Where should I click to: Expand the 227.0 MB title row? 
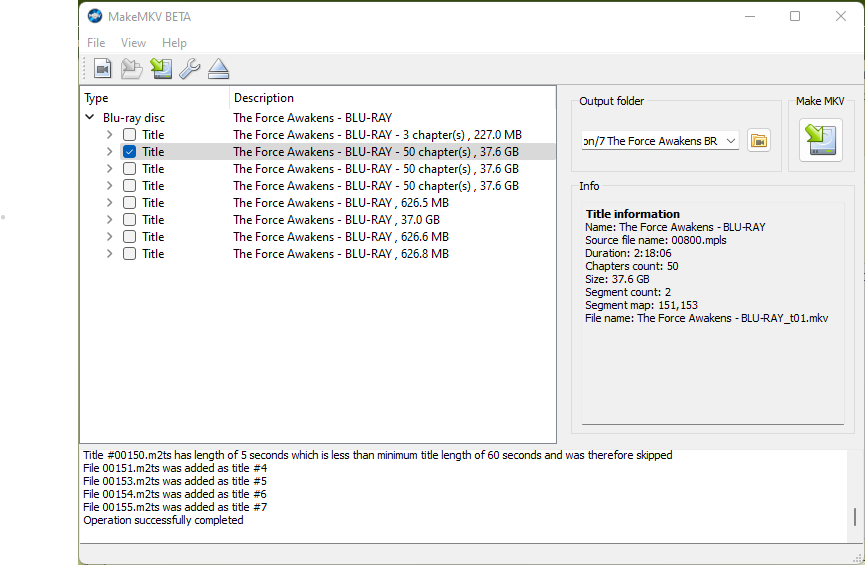(109, 135)
